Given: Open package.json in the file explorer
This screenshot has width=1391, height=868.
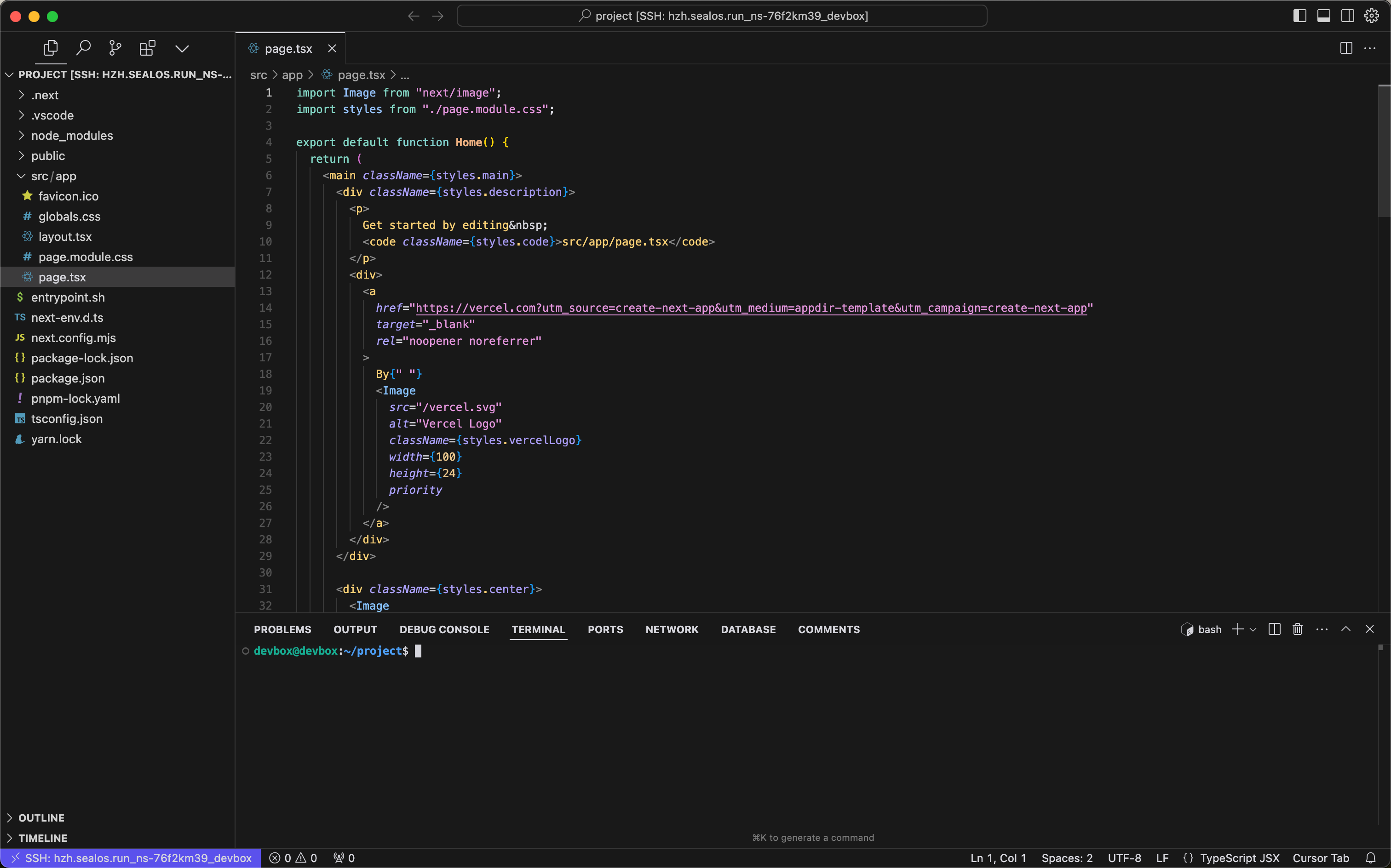Looking at the screenshot, I should click(x=68, y=378).
